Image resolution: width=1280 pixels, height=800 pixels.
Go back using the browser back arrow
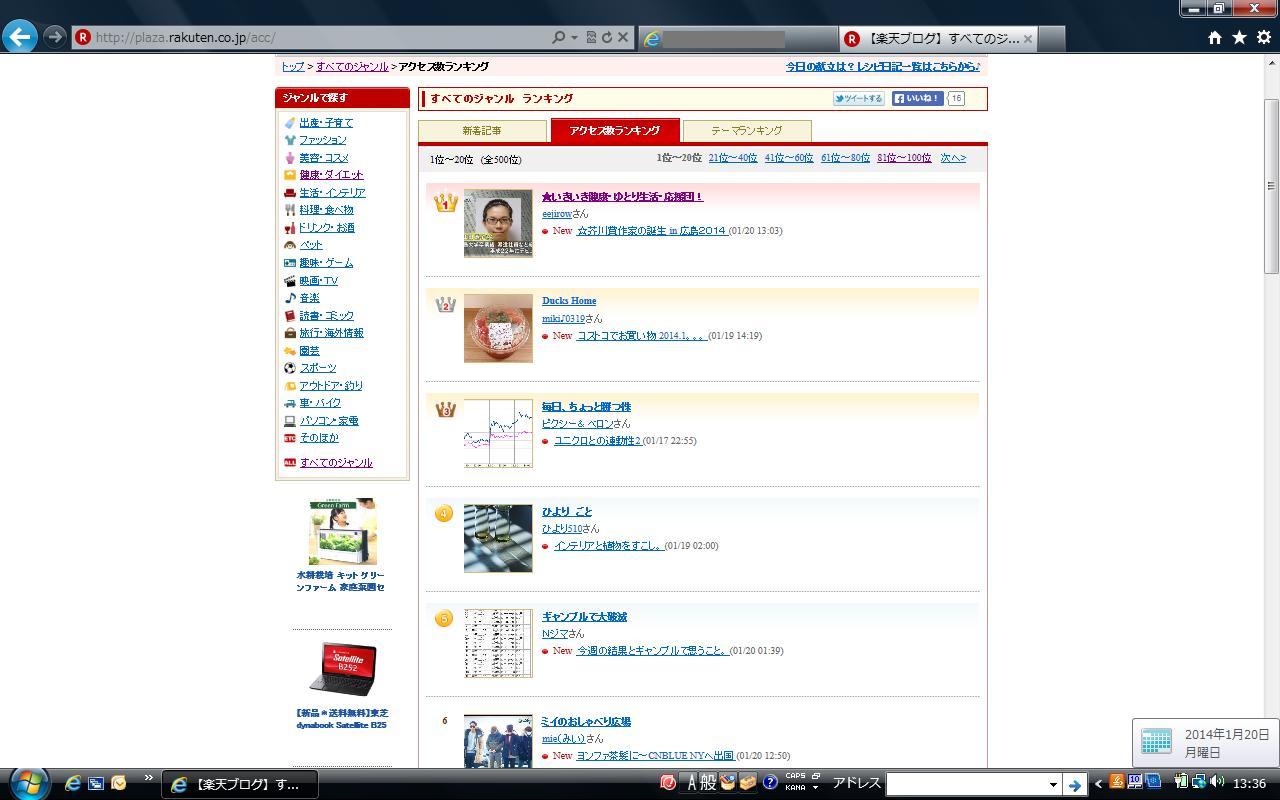click(x=20, y=37)
